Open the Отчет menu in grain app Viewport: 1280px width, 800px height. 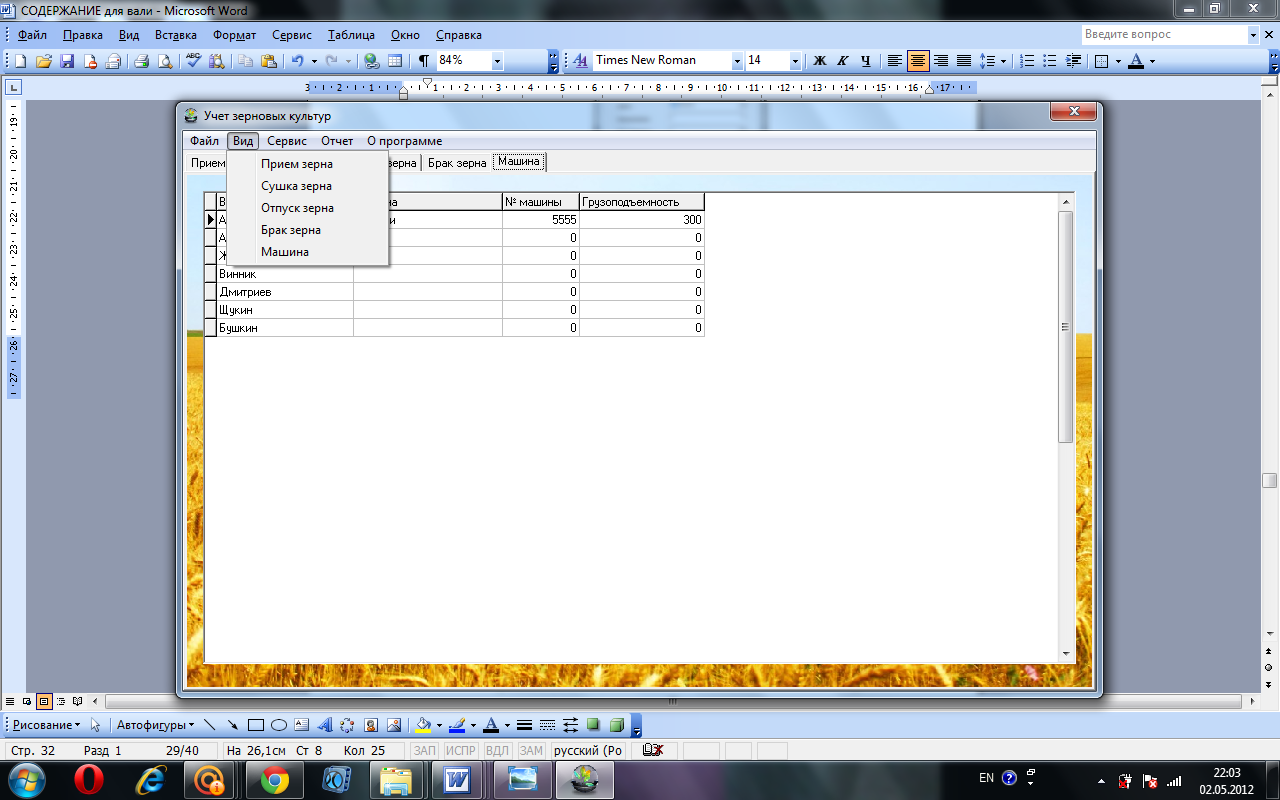(x=337, y=141)
